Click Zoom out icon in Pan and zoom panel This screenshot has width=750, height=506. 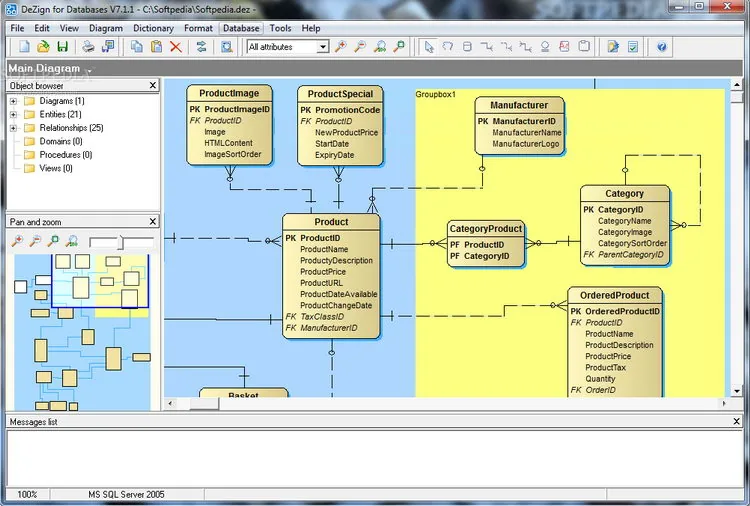[35, 241]
